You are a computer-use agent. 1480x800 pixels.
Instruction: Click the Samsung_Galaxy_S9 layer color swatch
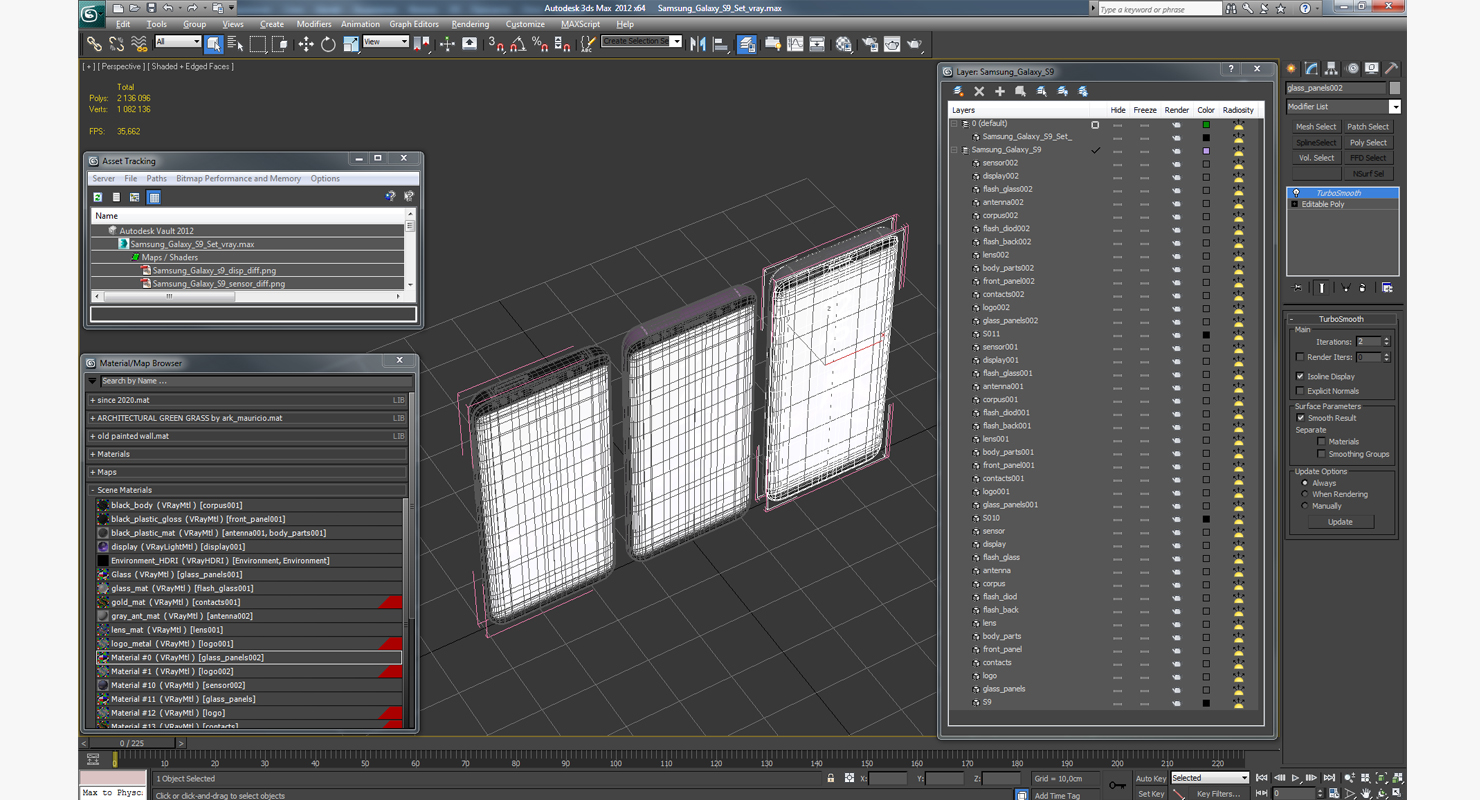pos(1206,150)
